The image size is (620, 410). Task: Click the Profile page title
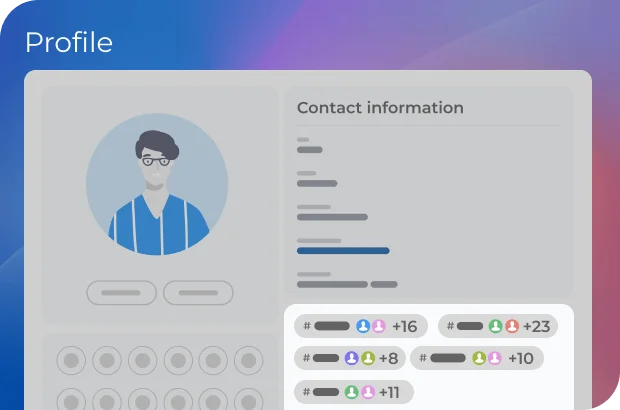point(68,43)
